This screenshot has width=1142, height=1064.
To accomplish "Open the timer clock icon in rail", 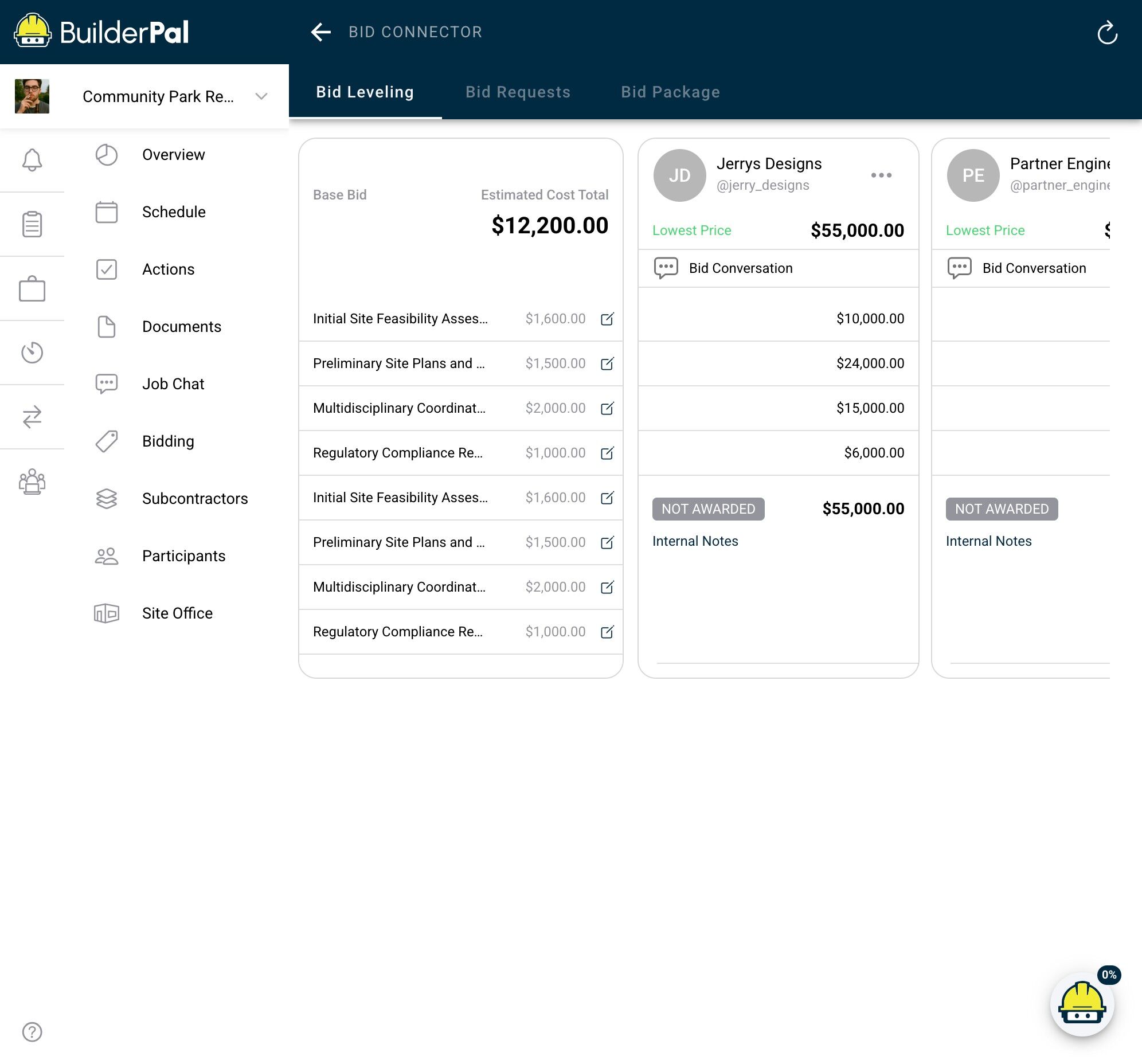I will tap(32, 352).
